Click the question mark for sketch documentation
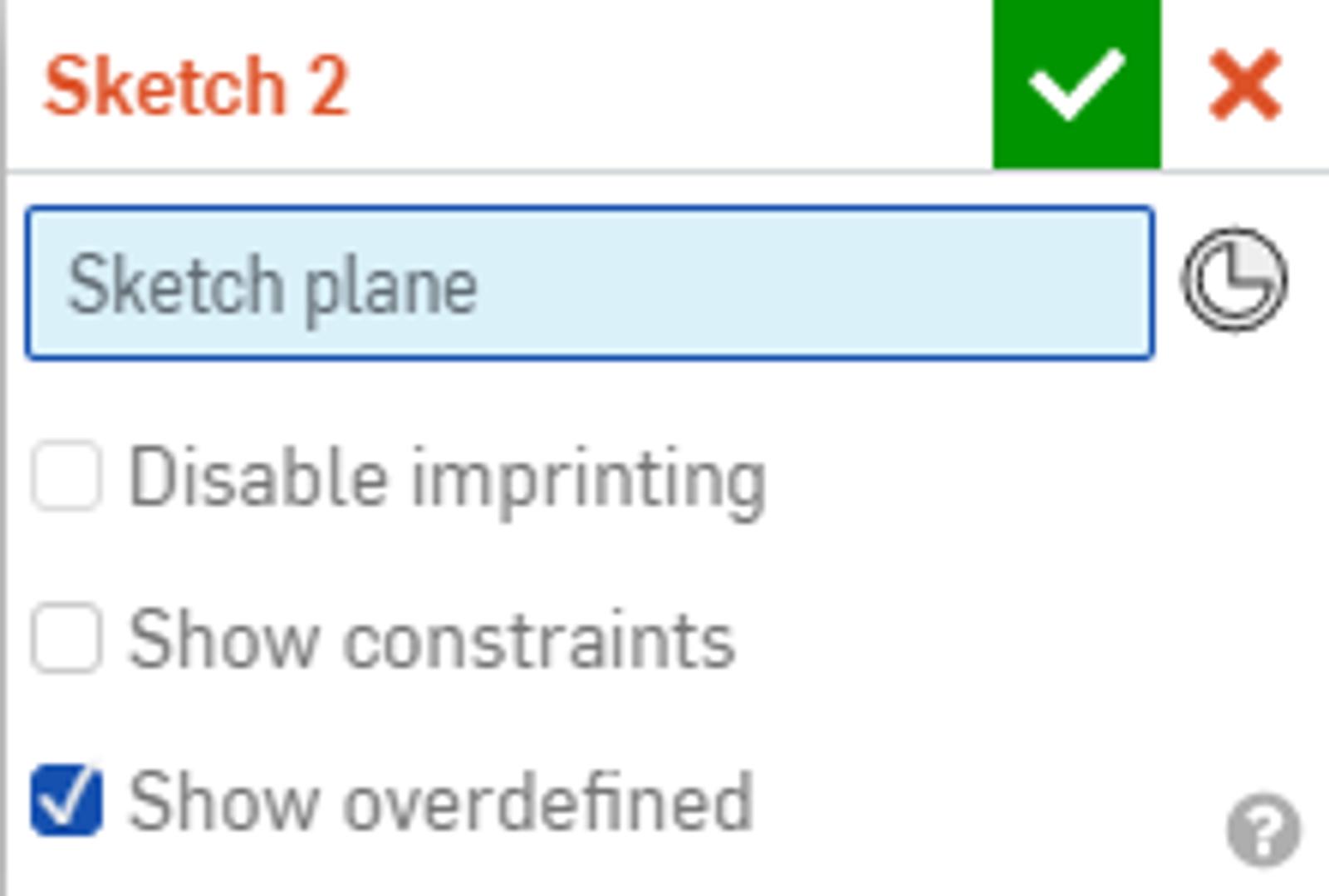The height and width of the screenshot is (896, 1329). tap(1263, 830)
